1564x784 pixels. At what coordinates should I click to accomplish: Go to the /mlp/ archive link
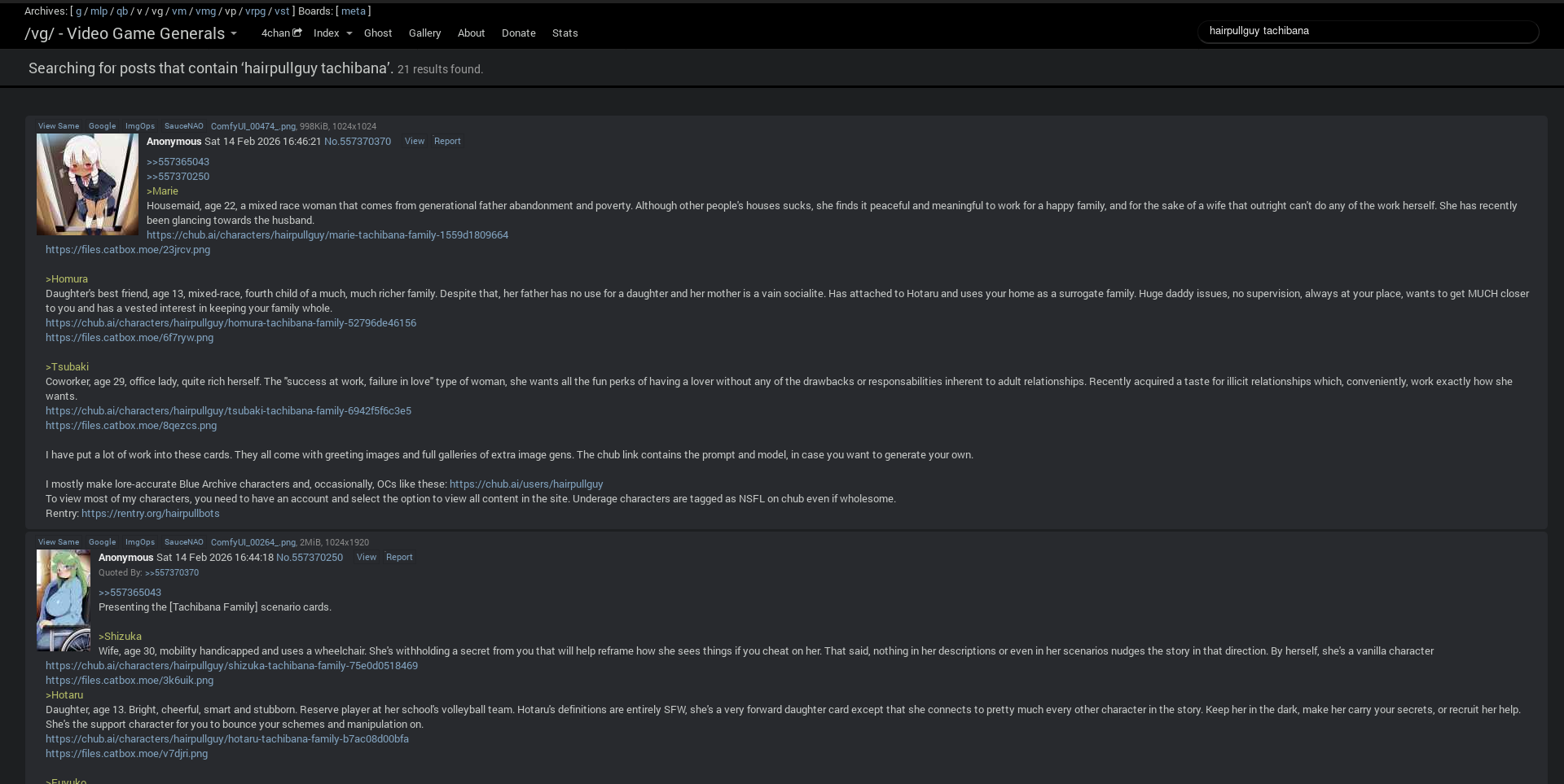[99, 11]
